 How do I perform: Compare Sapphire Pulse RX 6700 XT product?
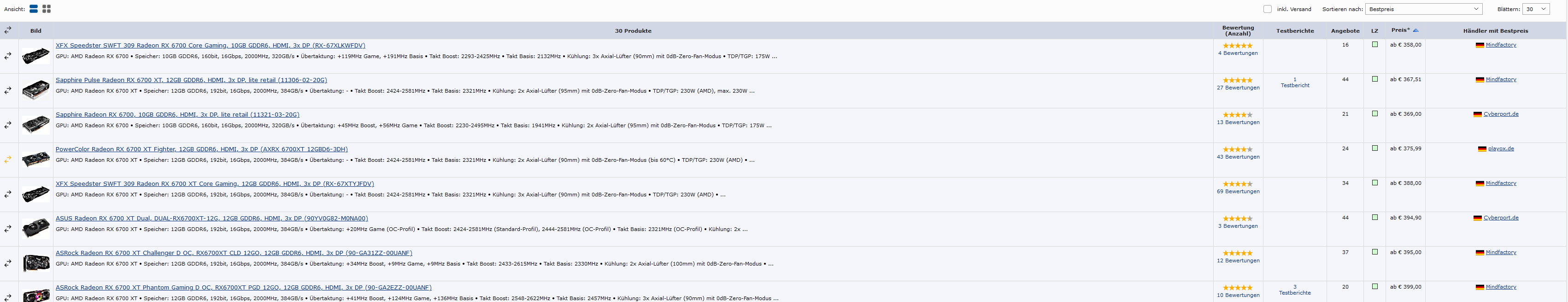click(x=8, y=91)
